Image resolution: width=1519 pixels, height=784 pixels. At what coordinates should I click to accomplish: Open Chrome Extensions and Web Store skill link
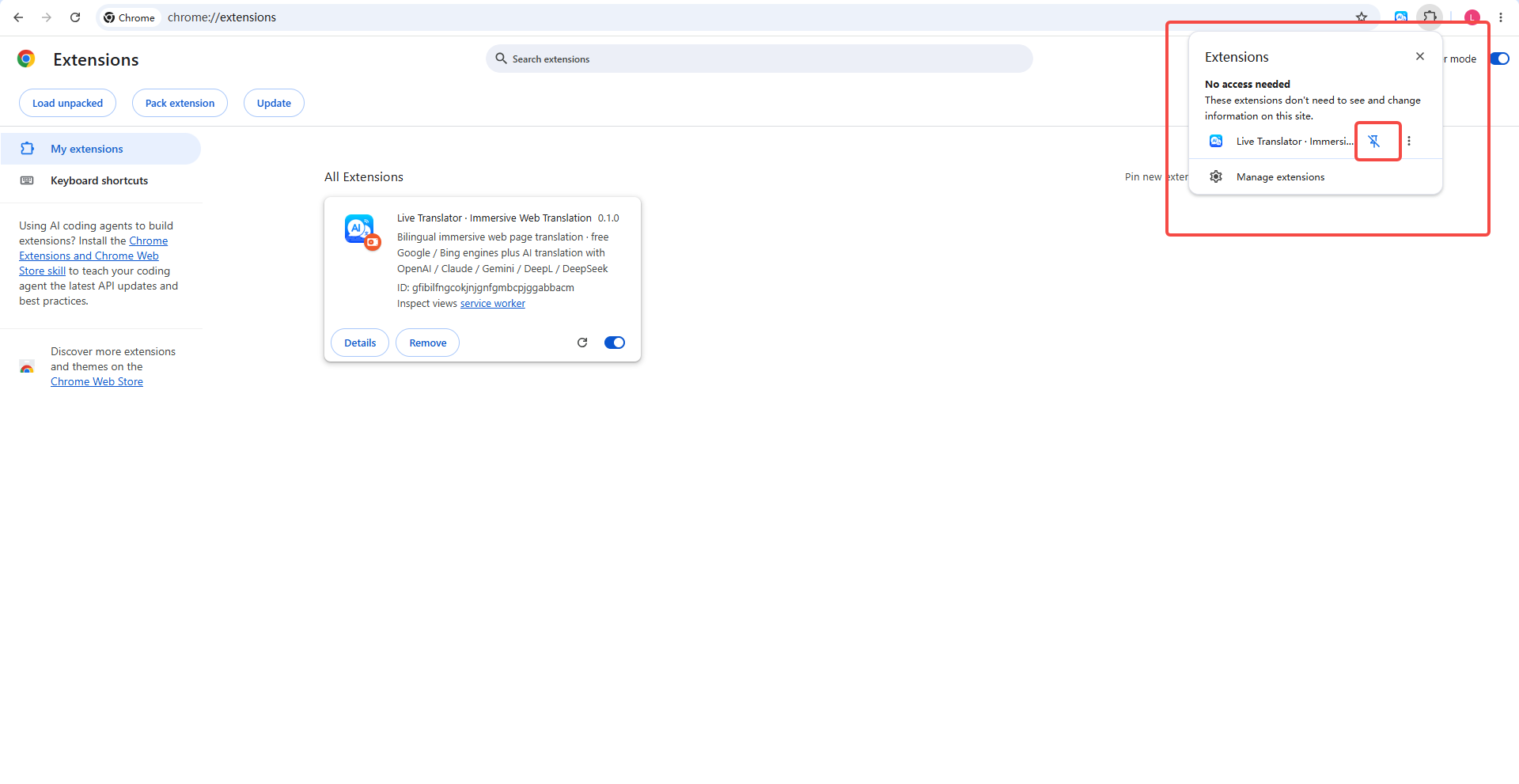(x=93, y=256)
